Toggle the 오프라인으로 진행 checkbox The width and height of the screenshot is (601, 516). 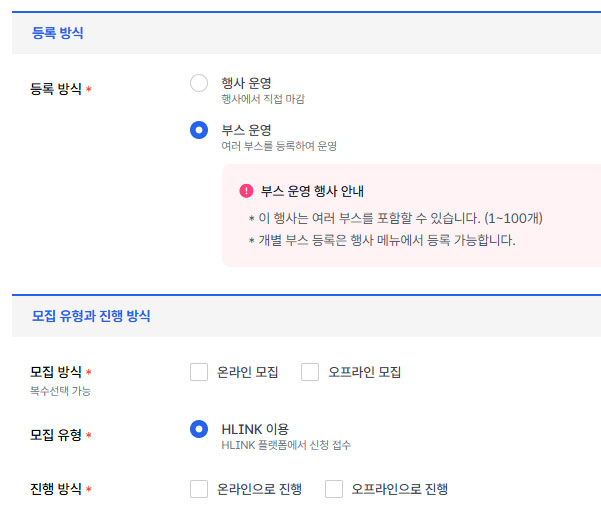[x=334, y=489]
